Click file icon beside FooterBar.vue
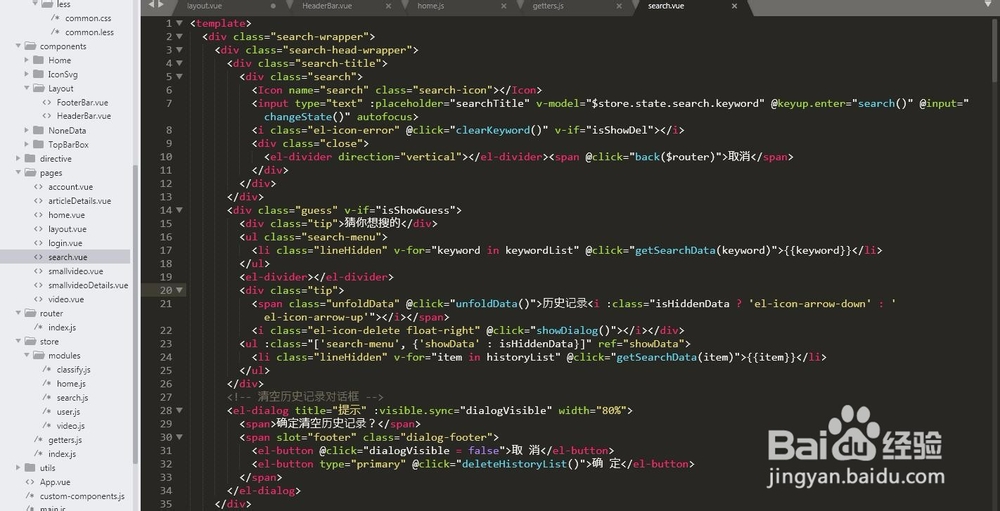Viewport: 1000px width, 511px height. pyautogui.click(x=47, y=102)
